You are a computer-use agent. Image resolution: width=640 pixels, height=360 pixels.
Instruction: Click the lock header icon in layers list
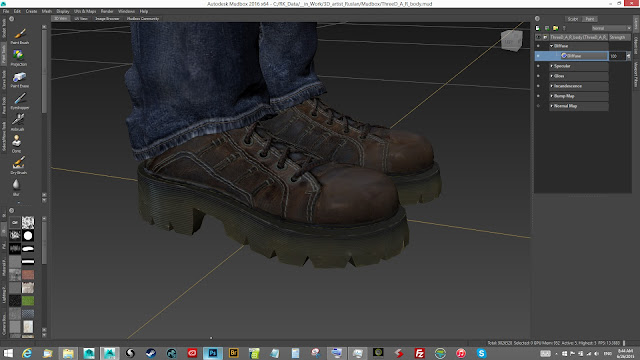pyautogui.click(x=545, y=37)
